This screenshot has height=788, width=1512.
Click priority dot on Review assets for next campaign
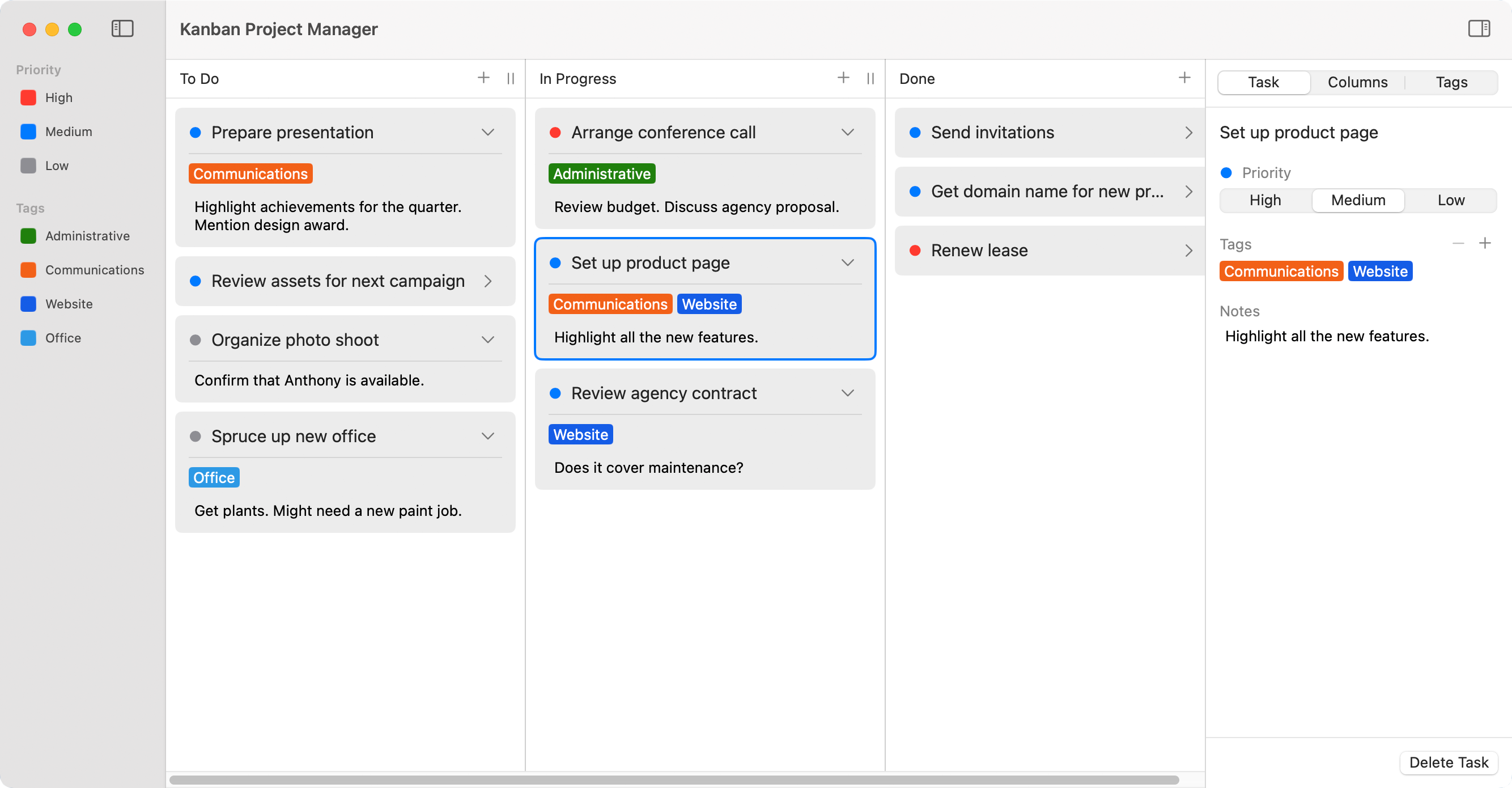tap(196, 281)
